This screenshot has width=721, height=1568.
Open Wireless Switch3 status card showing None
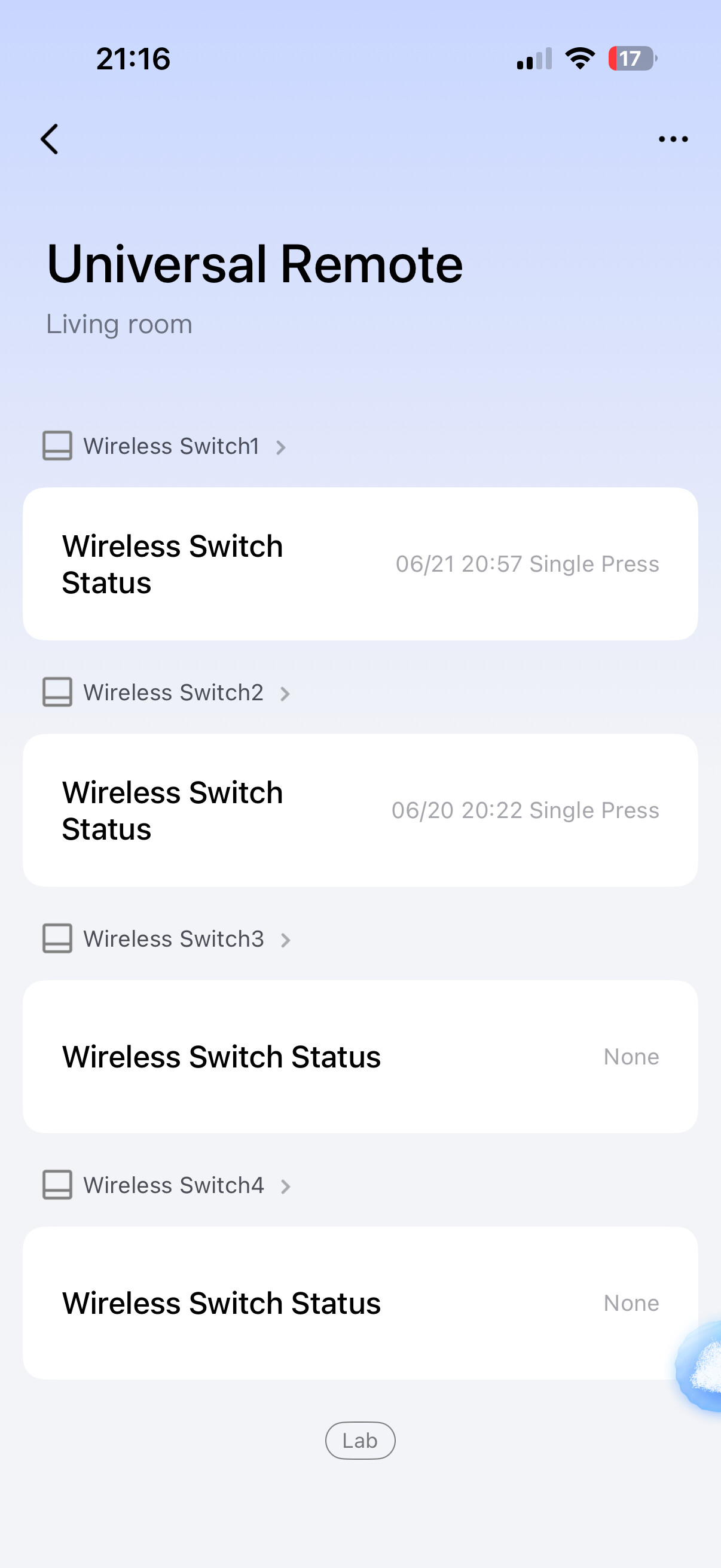[360, 1057]
